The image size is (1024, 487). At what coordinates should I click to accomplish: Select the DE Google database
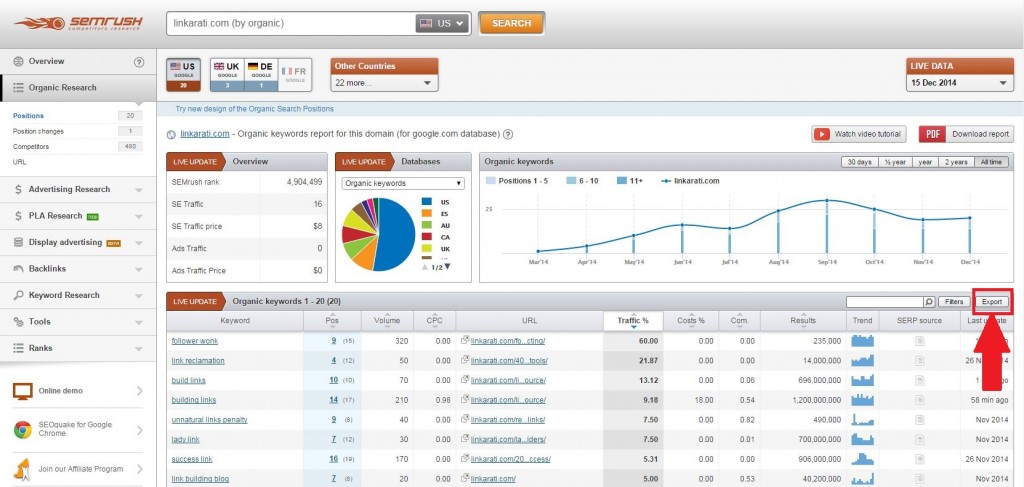pyautogui.click(x=261, y=74)
